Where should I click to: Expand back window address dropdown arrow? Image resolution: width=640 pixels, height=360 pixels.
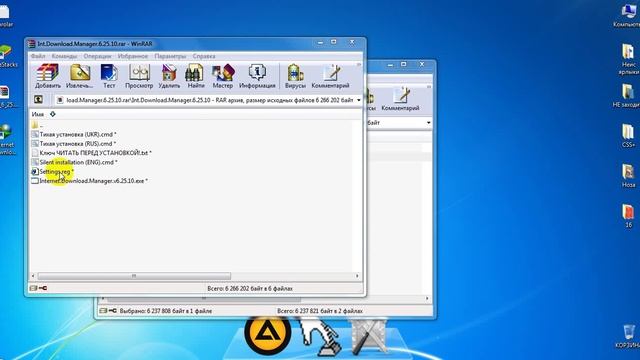(x=428, y=122)
